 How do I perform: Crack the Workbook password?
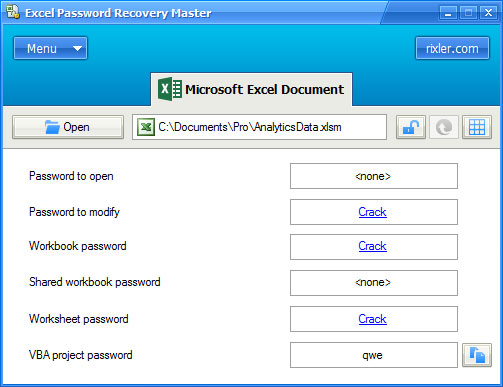click(372, 246)
